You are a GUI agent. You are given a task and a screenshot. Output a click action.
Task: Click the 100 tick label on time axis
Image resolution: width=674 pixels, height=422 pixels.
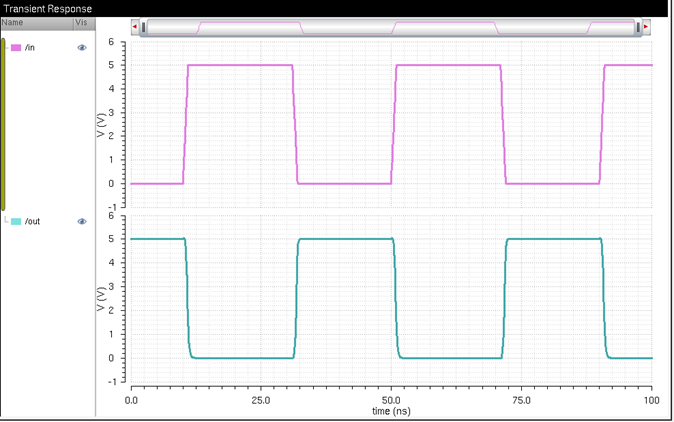(652, 400)
